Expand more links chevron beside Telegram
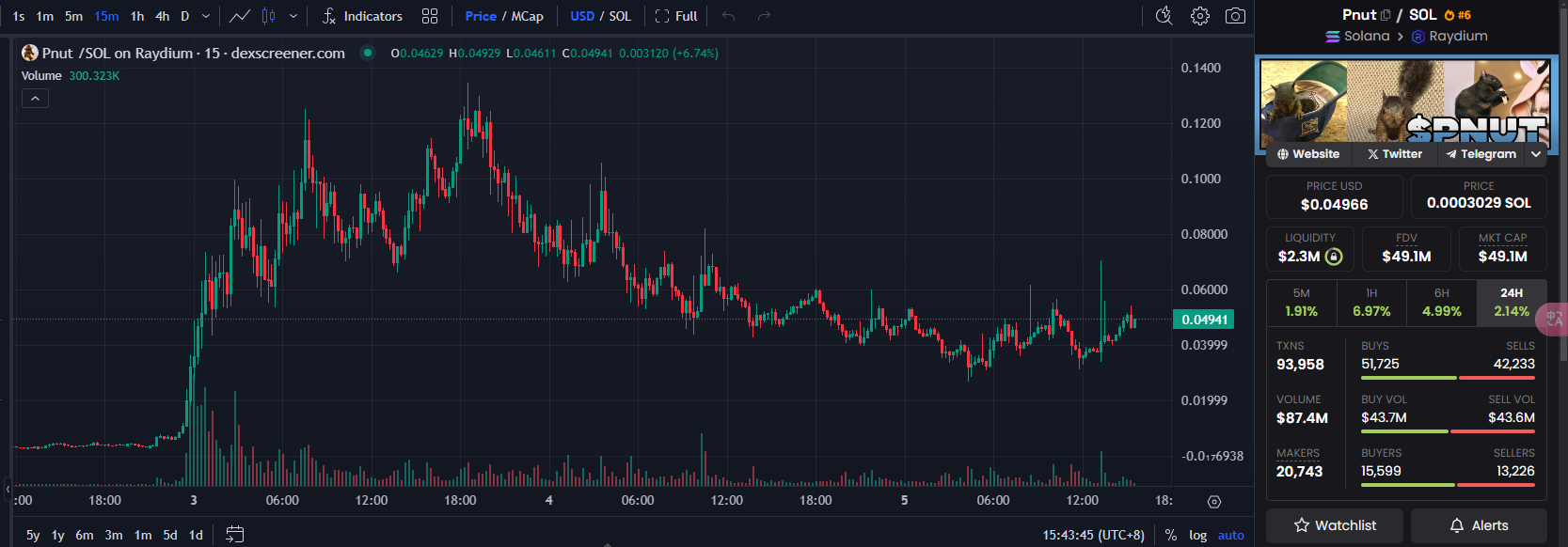Image resolution: width=1568 pixels, height=547 pixels. tap(1536, 154)
